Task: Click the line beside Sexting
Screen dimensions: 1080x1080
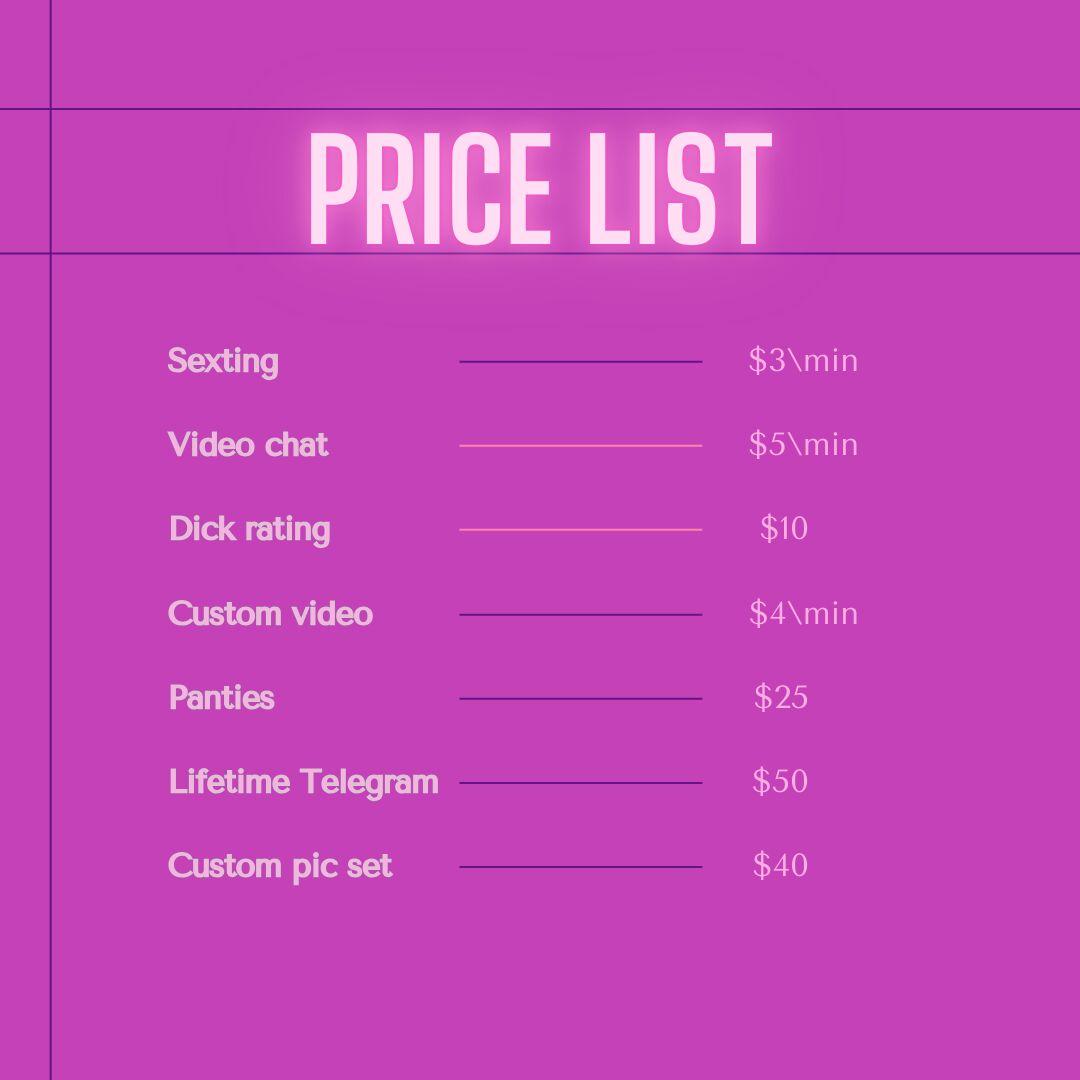Action: (x=581, y=362)
